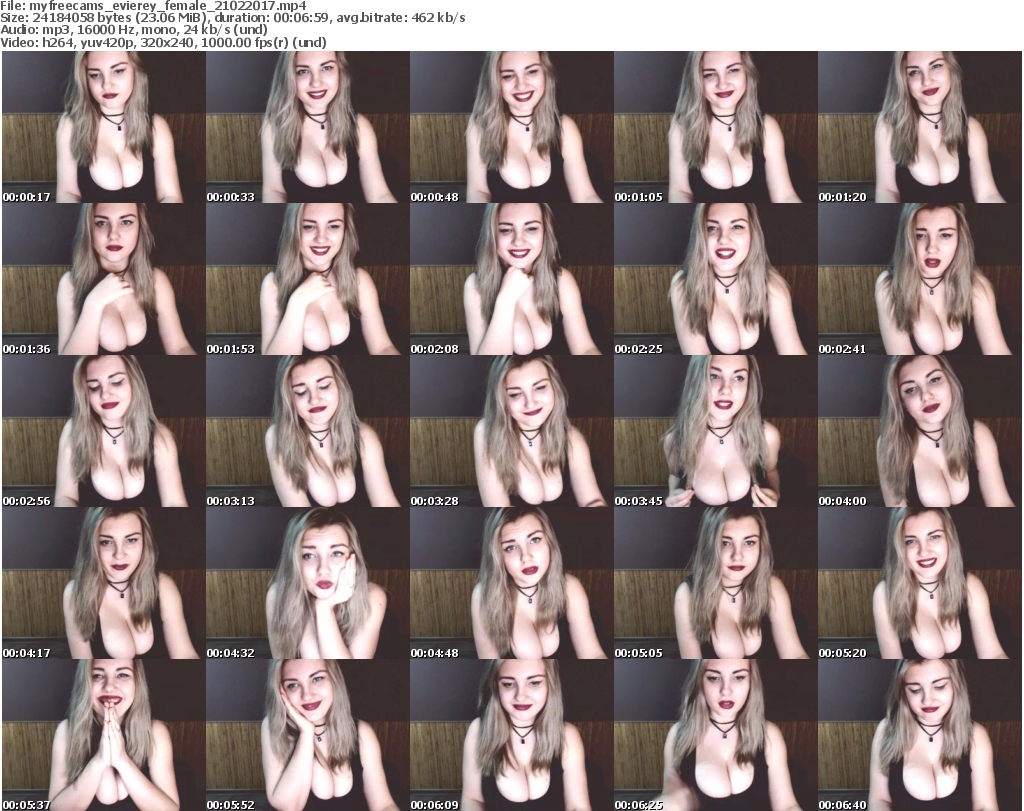The image size is (1024, 811).
Task: Click the 00:02:41 frame
Action: pos(920,279)
